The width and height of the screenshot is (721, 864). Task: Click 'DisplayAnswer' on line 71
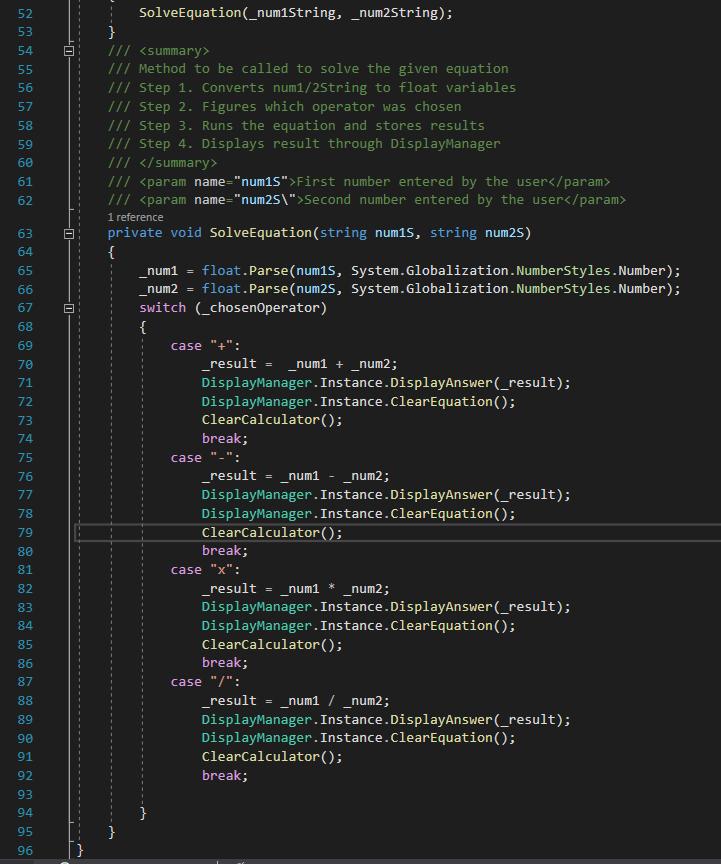point(442,382)
